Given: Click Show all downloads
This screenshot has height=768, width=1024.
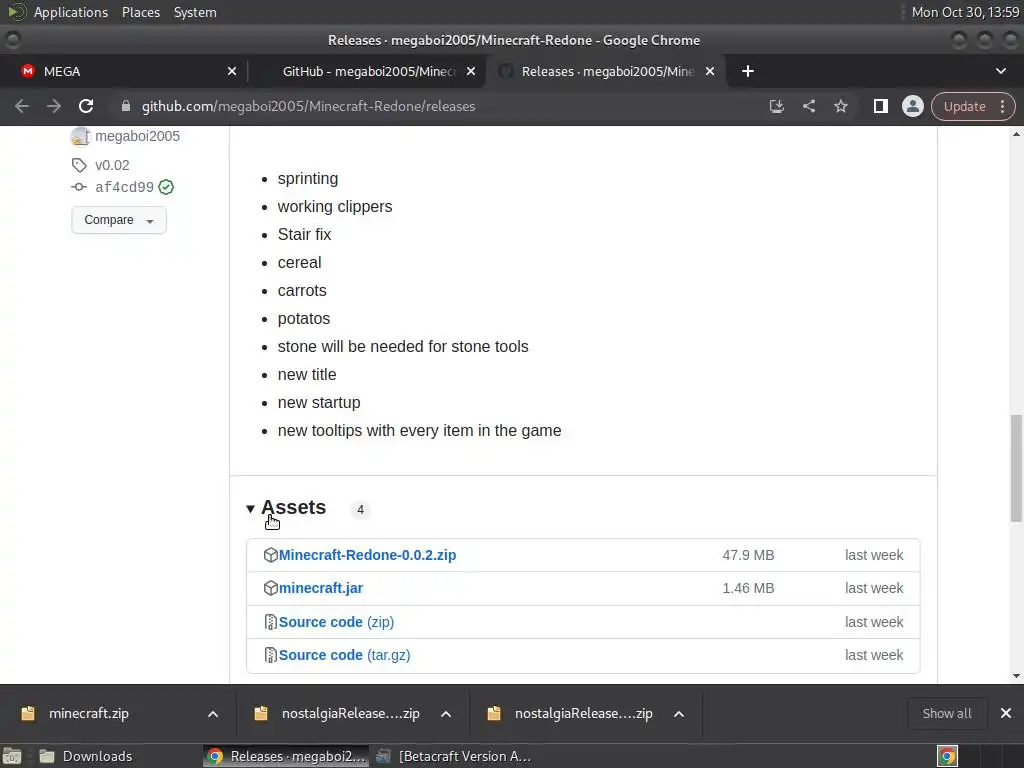Looking at the screenshot, I should 946,714.
